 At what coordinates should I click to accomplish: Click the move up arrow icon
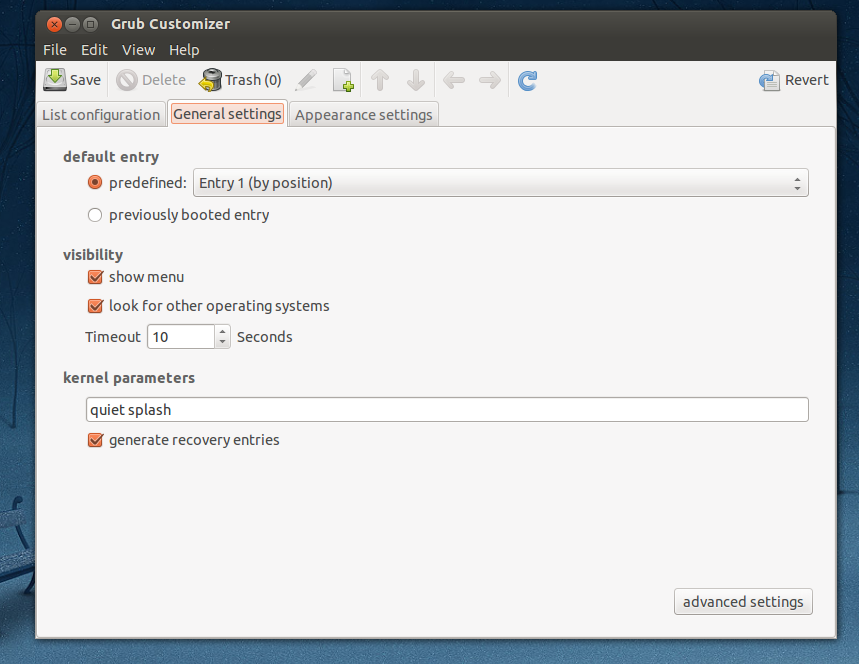[x=380, y=80]
